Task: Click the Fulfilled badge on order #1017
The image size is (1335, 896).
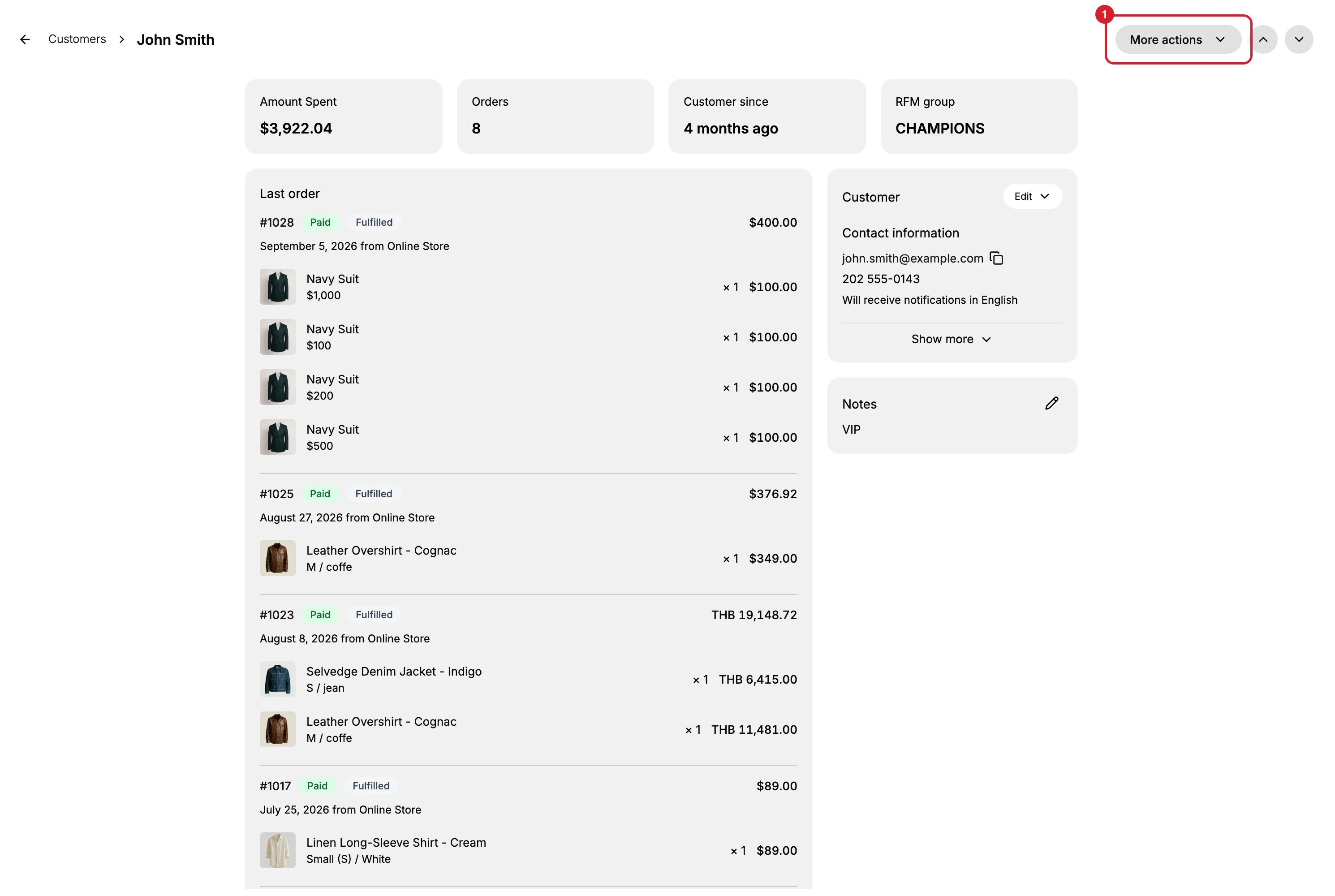Action: point(371,786)
